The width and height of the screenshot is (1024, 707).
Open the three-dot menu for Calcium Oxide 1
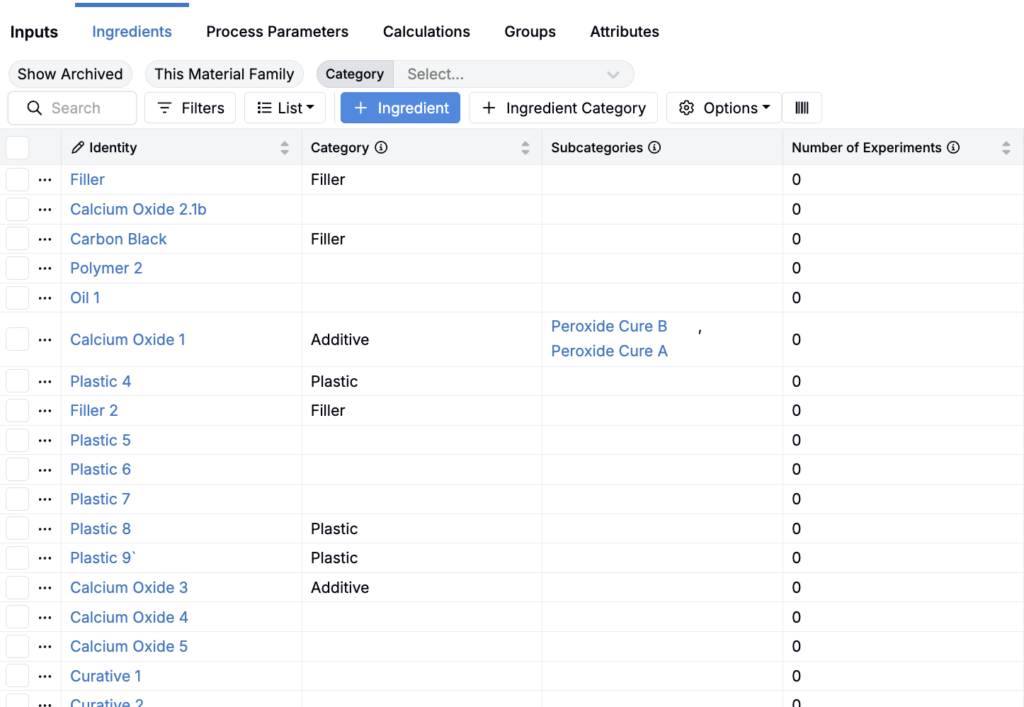click(x=45, y=340)
